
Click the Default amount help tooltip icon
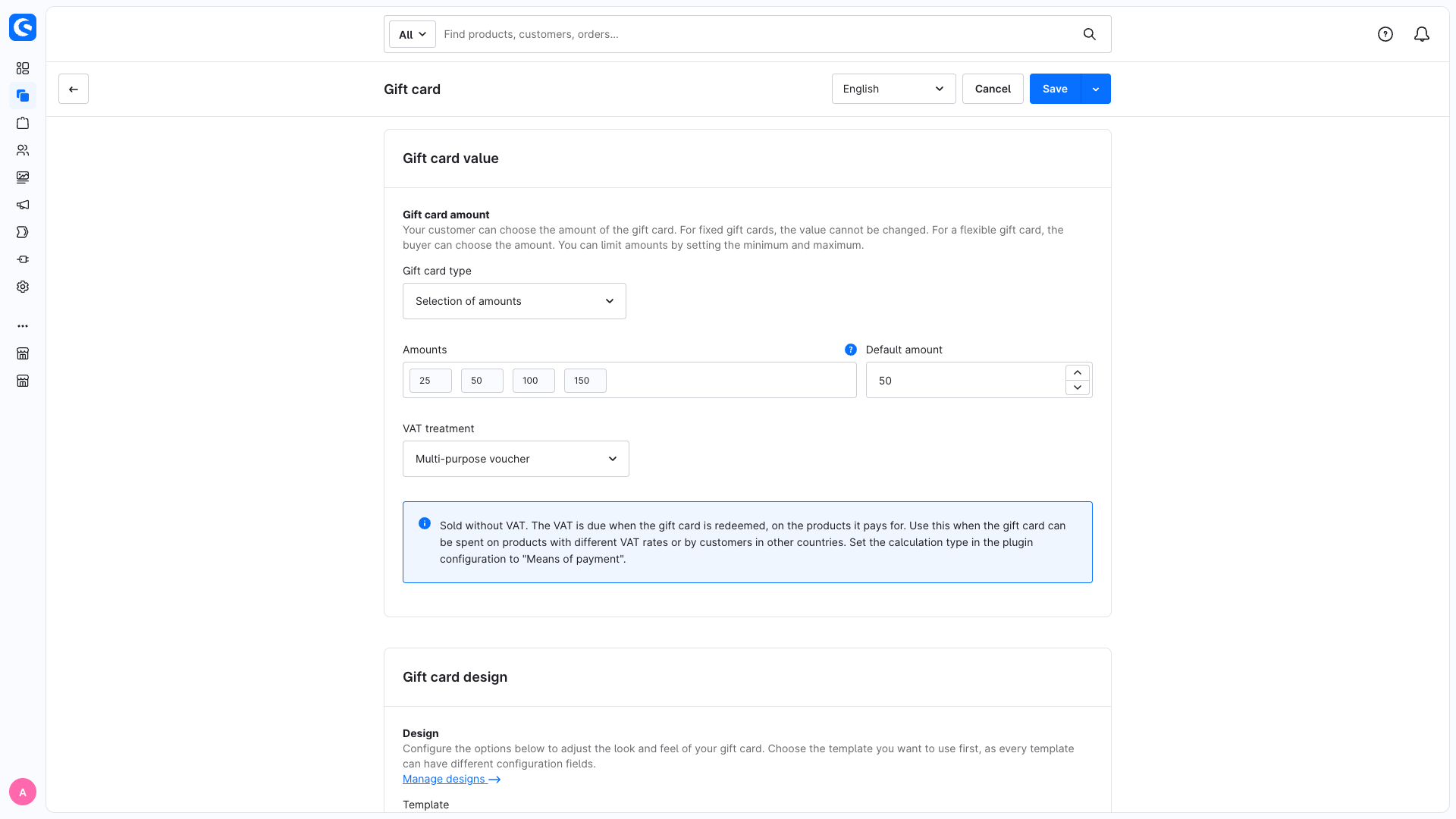pyautogui.click(x=851, y=350)
